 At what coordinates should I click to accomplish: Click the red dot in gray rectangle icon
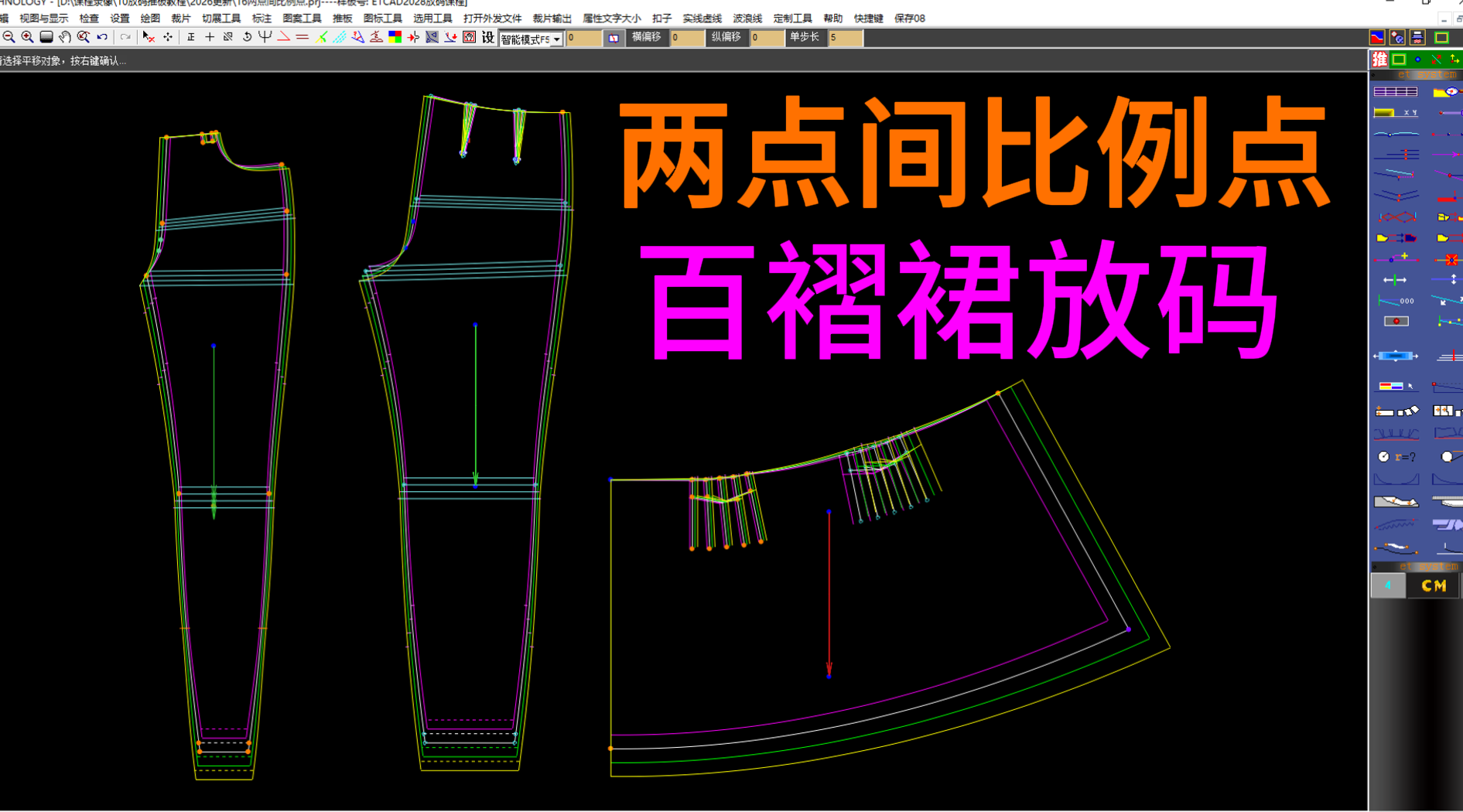[x=1396, y=321]
